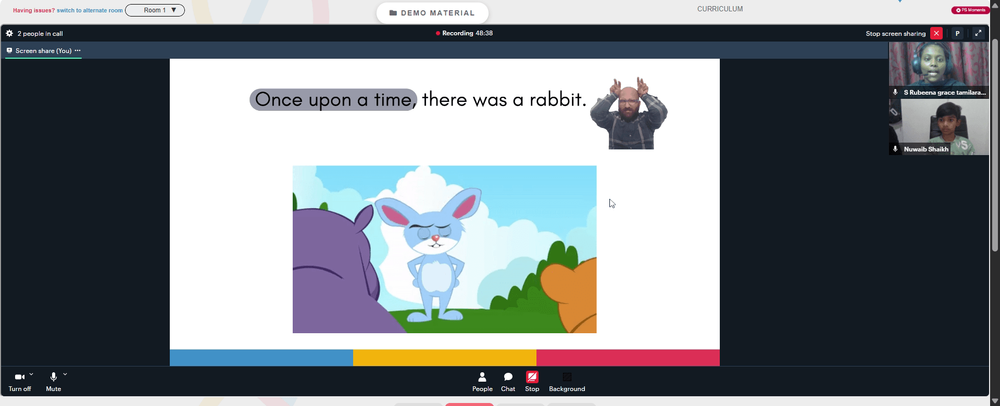Click the red X to stop screen sharing
Viewport: 1000px width, 406px height.
click(x=936, y=33)
